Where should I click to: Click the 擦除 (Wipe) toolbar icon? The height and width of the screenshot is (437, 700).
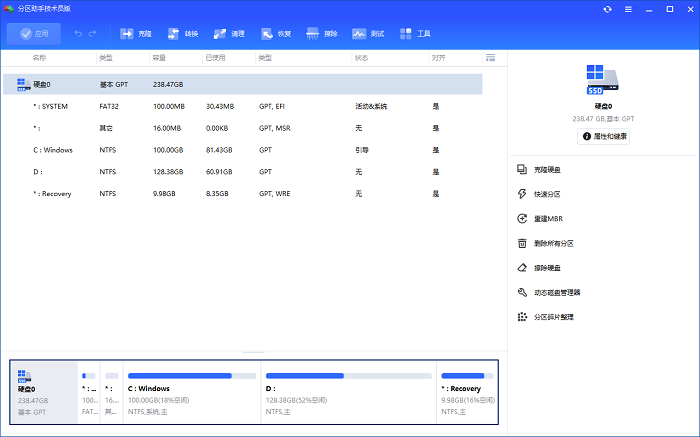coord(321,33)
